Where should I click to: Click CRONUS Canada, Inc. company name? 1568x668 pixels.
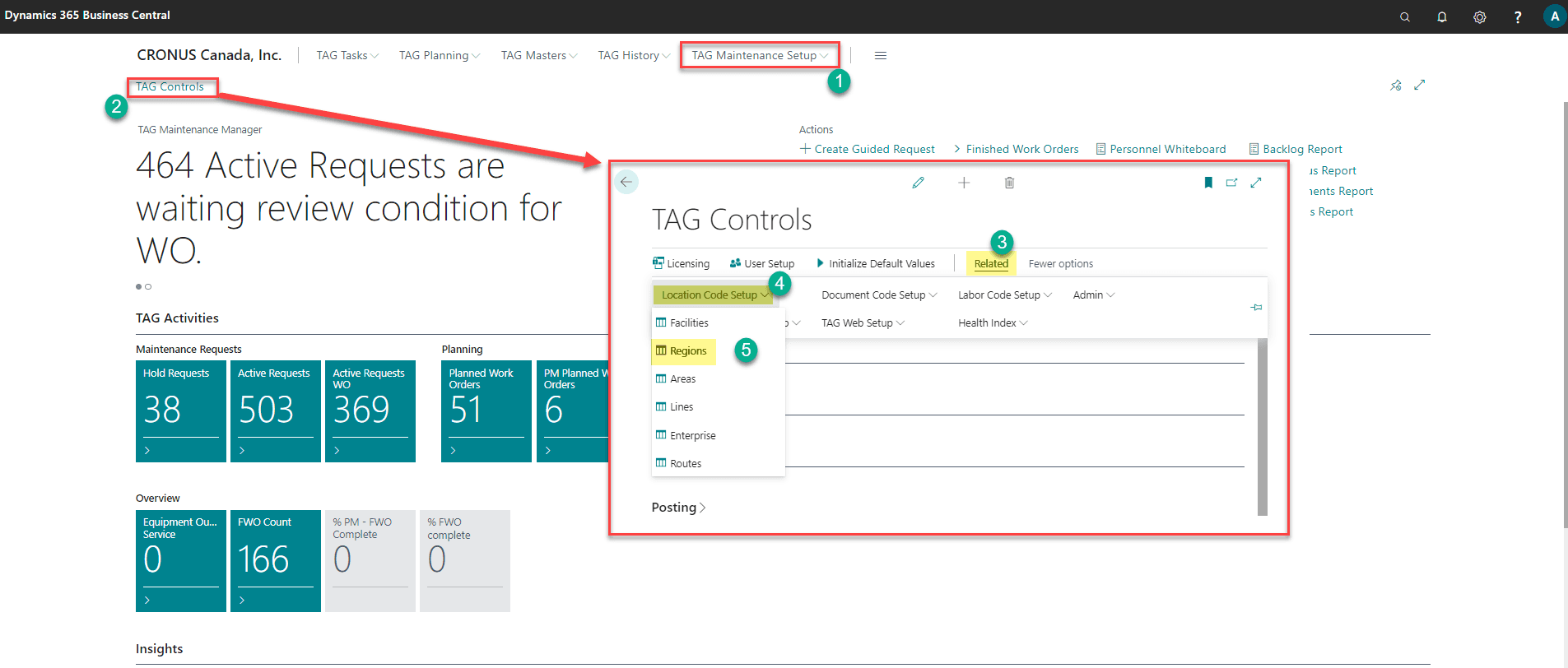pyautogui.click(x=209, y=55)
